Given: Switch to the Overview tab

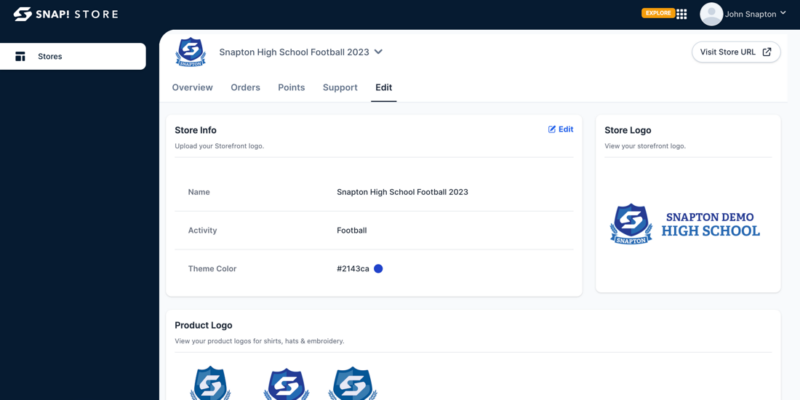Looking at the screenshot, I should [x=192, y=87].
